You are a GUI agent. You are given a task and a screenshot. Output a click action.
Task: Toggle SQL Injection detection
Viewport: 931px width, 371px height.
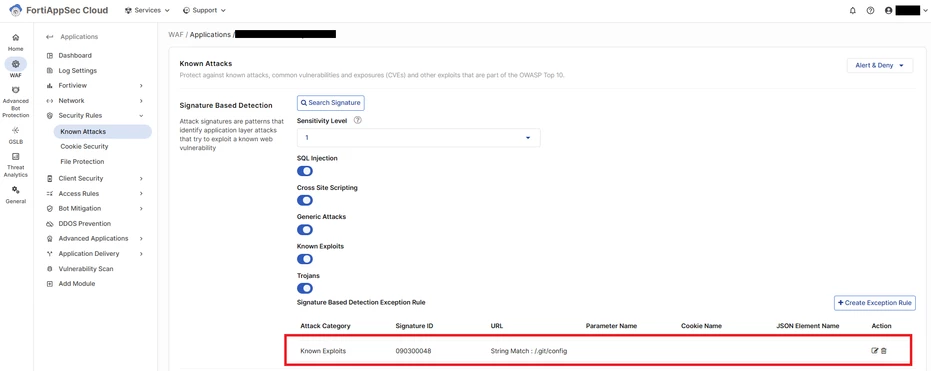tap(305, 171)
